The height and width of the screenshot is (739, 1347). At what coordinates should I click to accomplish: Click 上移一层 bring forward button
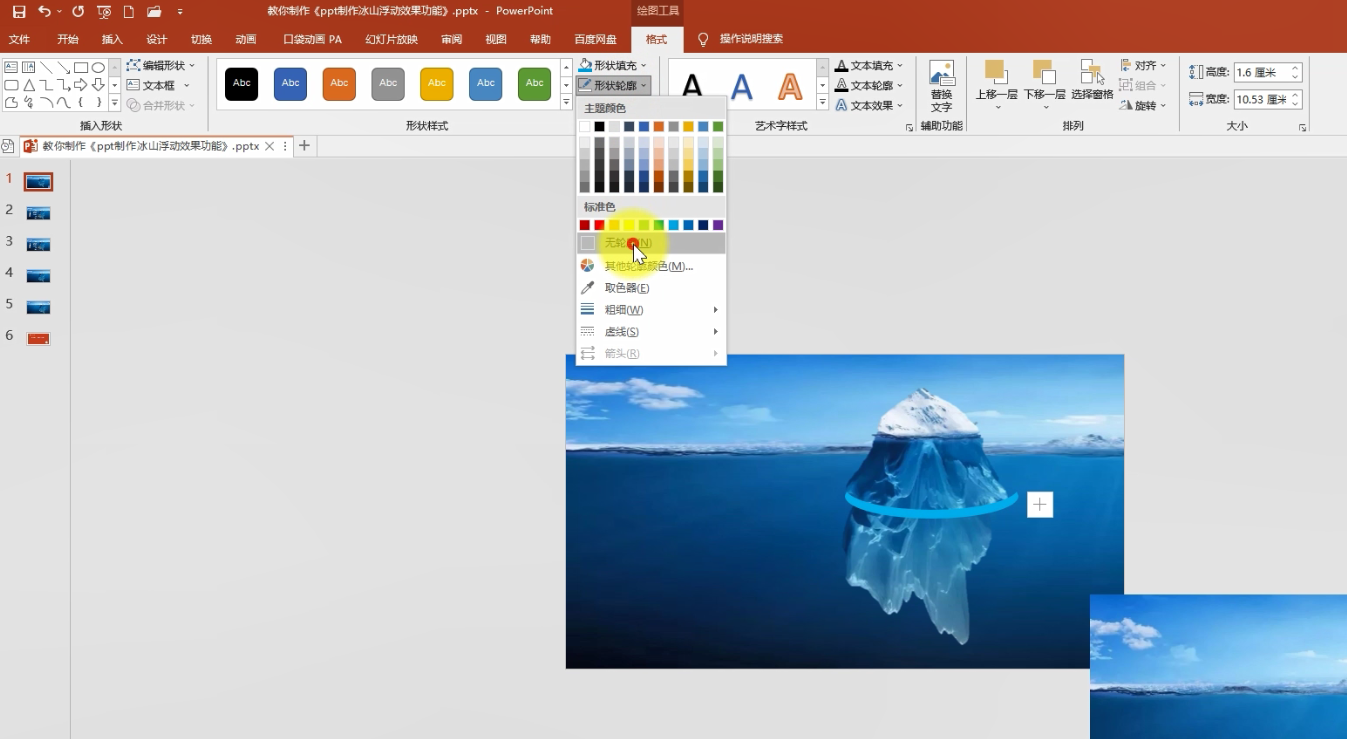coord(996,85)
